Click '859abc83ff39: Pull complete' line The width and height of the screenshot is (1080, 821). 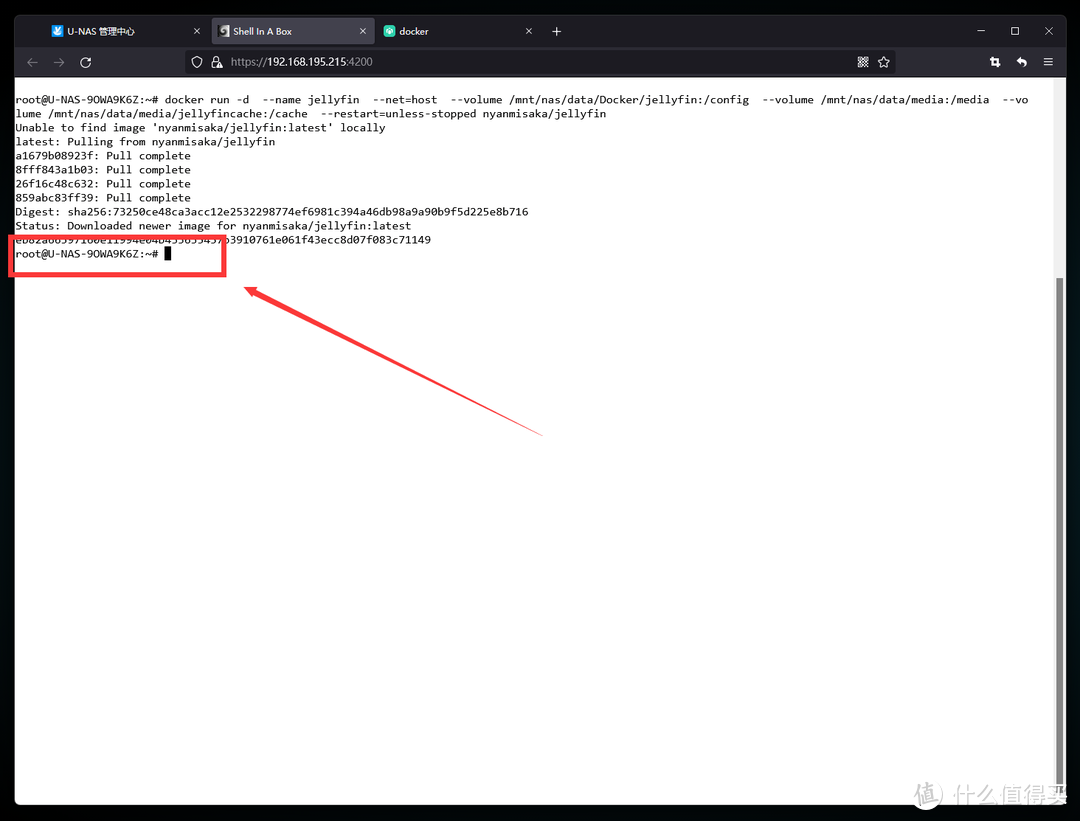(103, 198)
